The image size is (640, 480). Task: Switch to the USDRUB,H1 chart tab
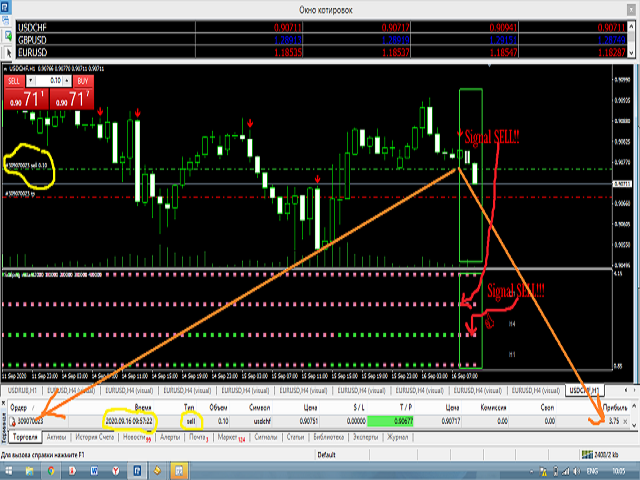[x=22, y=391]
